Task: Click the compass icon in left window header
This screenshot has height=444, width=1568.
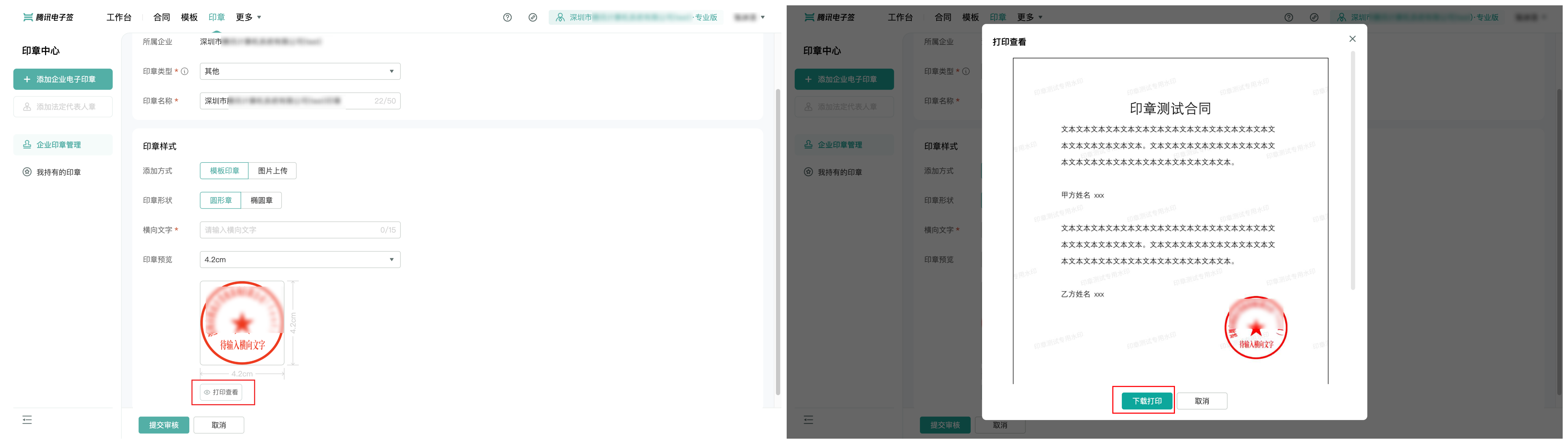Action: pos(533,17)
